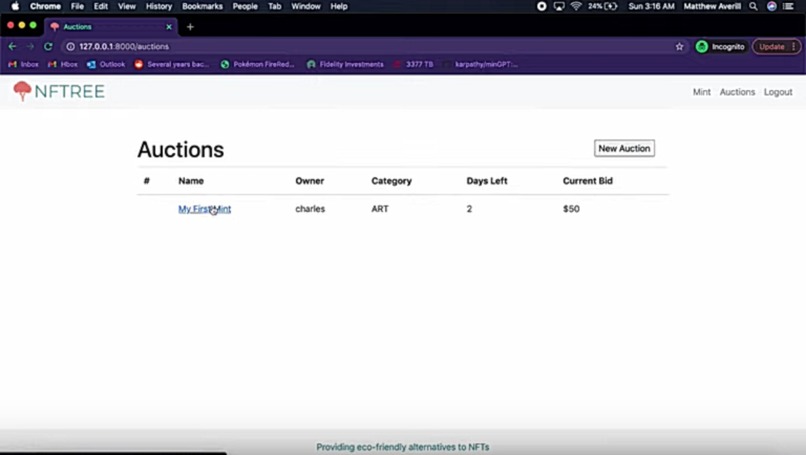This screenshot has width=806, height=455.
Task: Click the Siri icon in menu bar
Action: pyautogui.click(x=772, y=6)
